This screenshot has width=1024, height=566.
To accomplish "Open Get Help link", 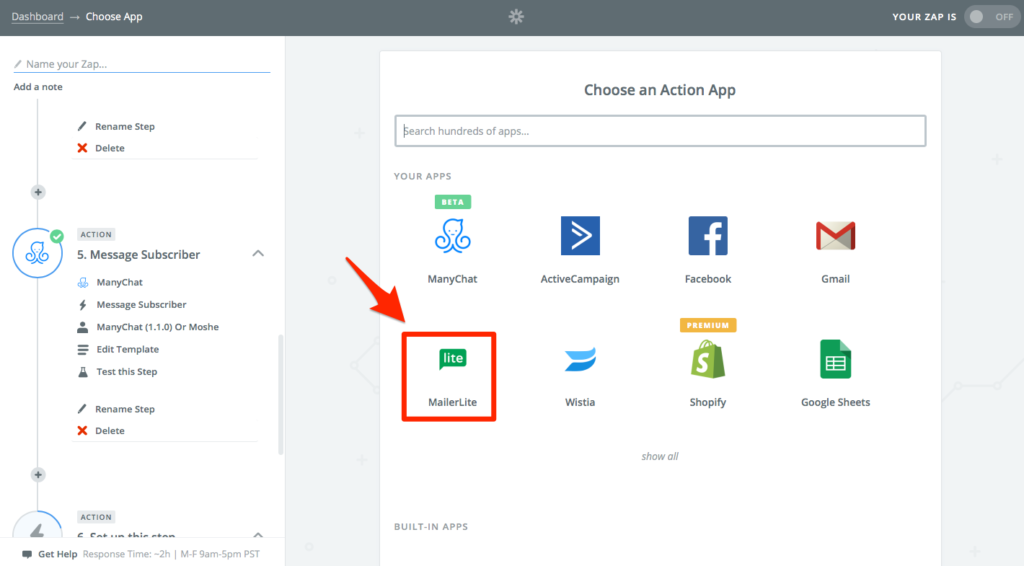I will tap(57, 554).
